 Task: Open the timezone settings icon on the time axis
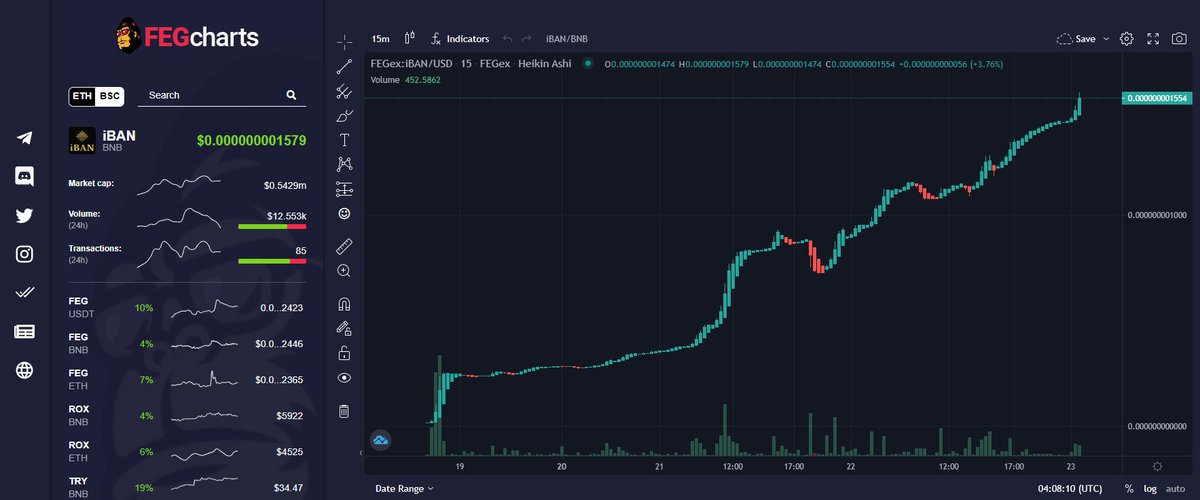1157,466
